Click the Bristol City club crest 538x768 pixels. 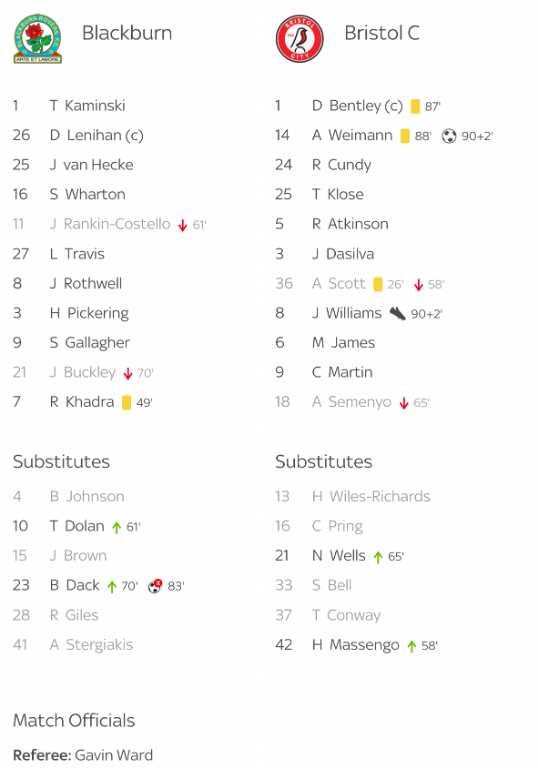click(x=300, y=38)
